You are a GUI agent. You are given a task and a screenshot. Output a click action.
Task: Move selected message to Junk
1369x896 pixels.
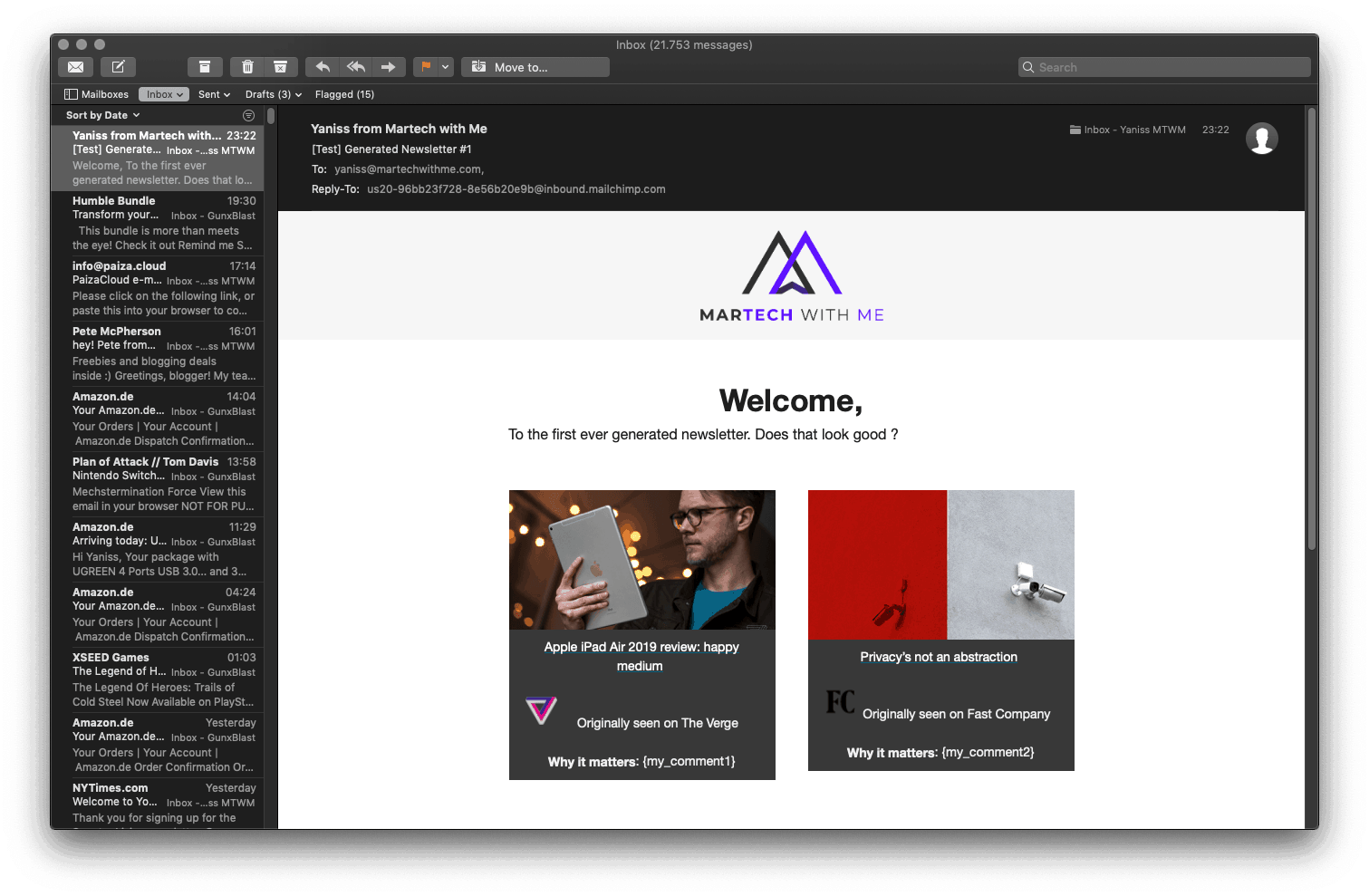pyautogui.click(x=281, y=67)
